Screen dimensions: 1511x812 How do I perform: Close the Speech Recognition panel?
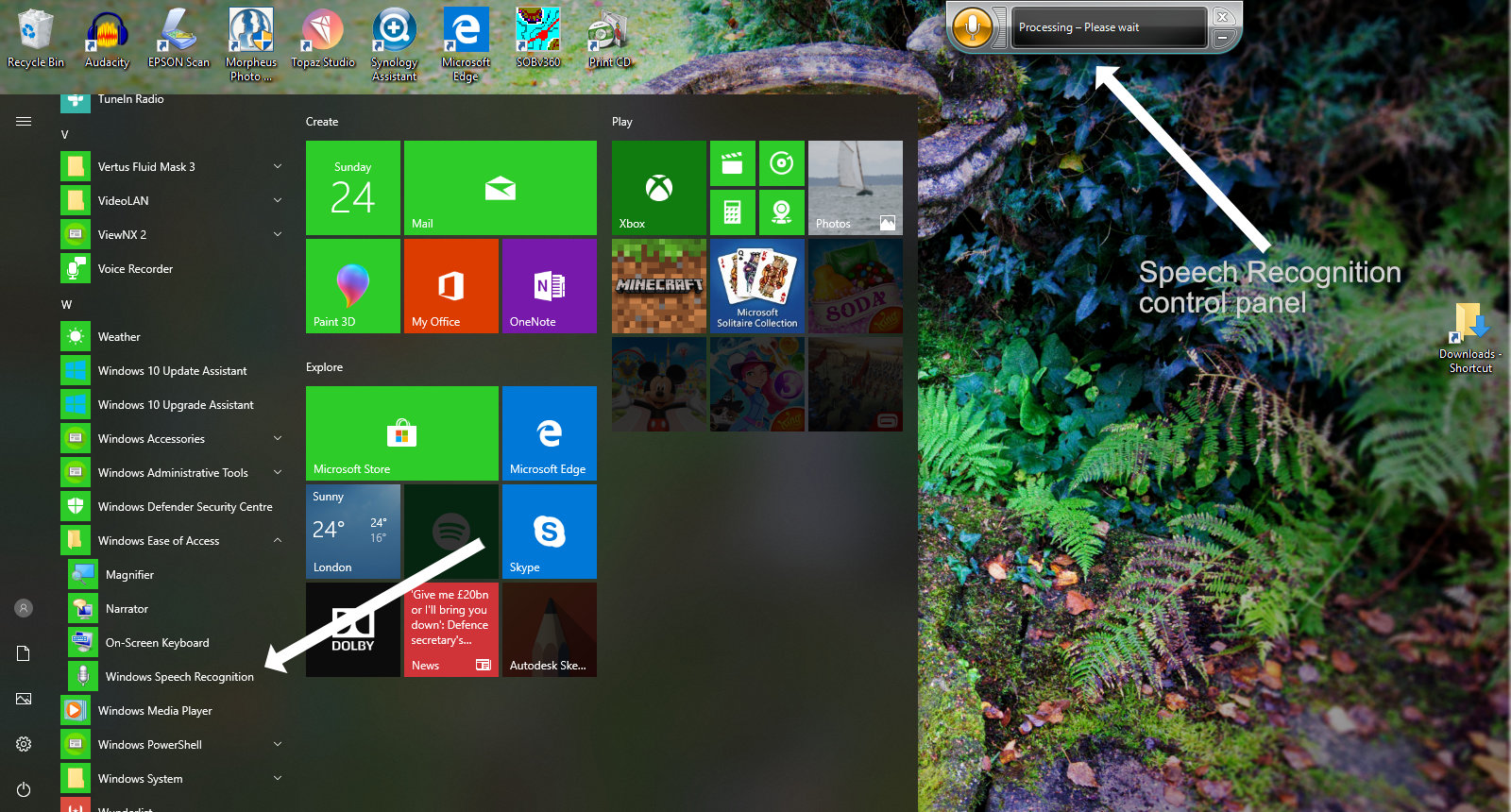point(1222,17)
